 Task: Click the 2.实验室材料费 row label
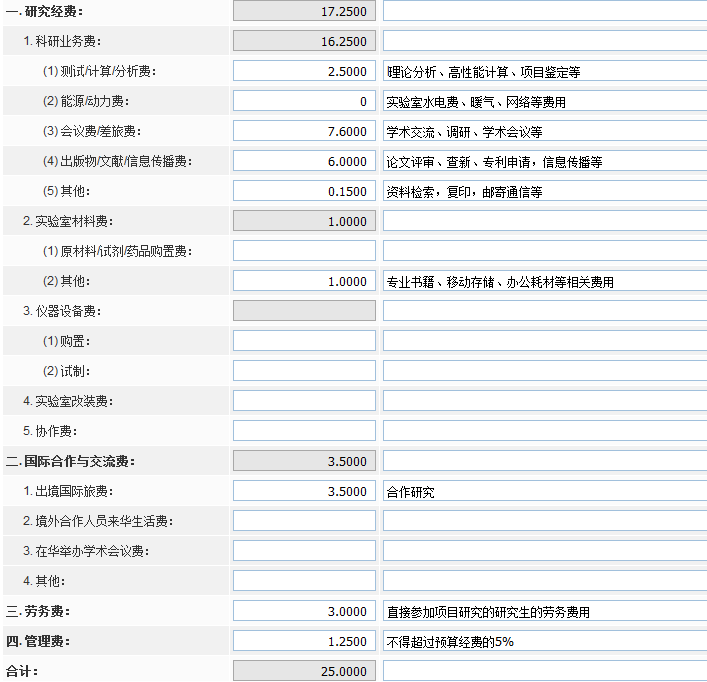click(x=68, y=221)
